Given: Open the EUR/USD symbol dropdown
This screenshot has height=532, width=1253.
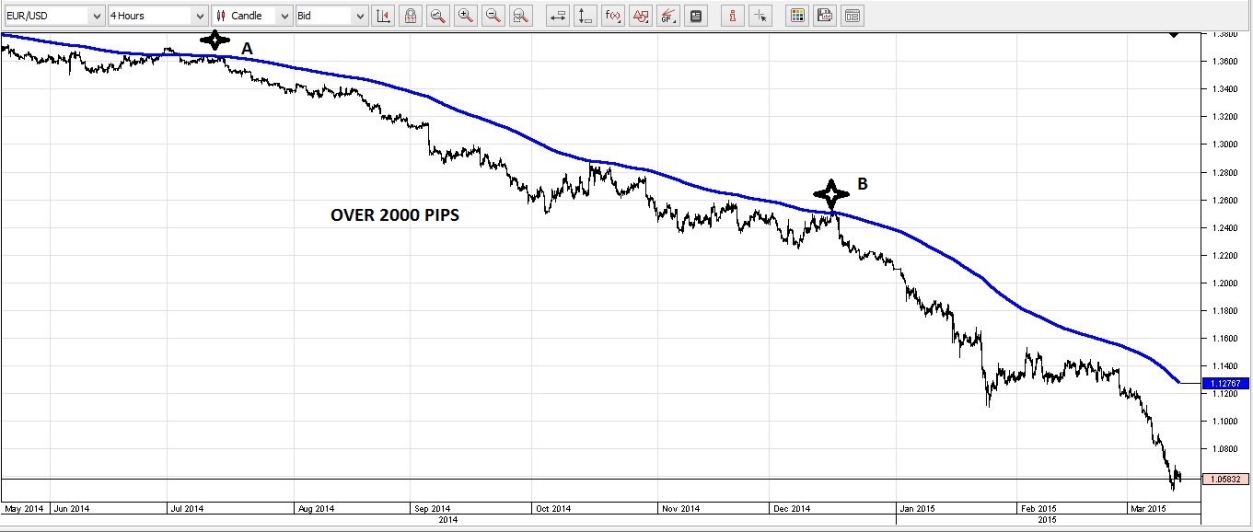Looking at the screenshot, I should tap(54, 16).
